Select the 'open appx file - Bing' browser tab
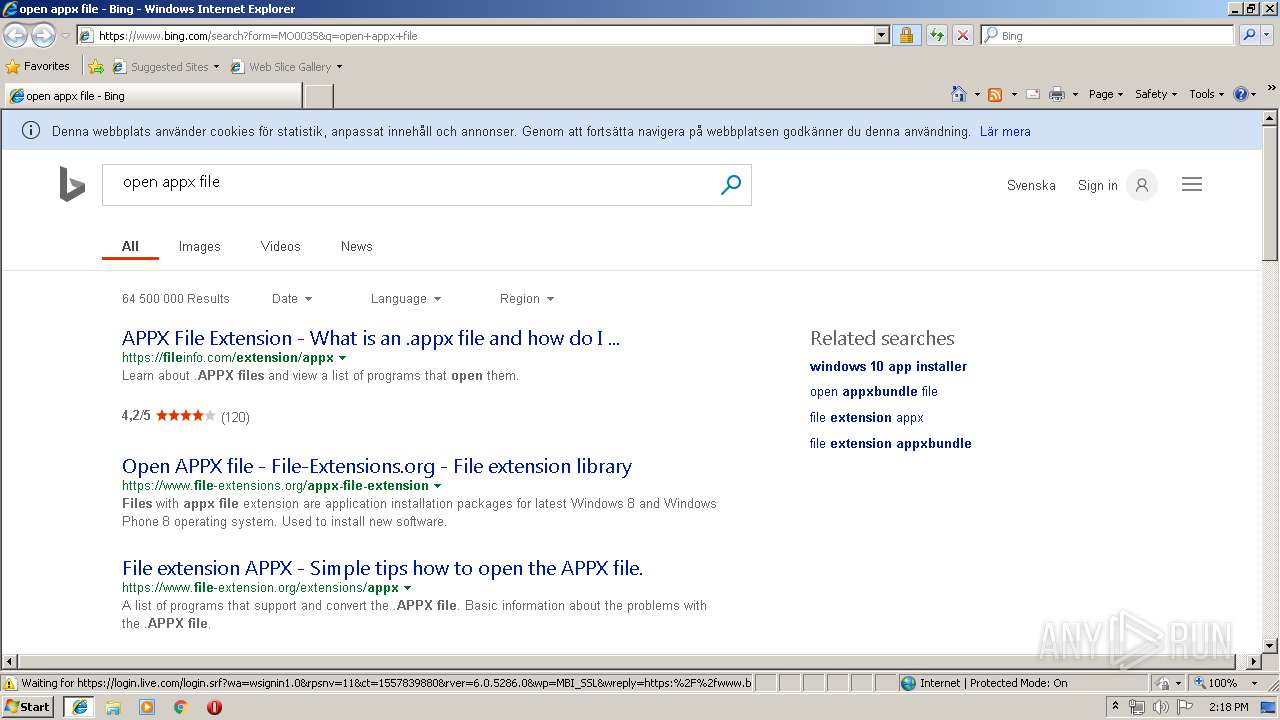Viewport: 1280px width, 720px height. tap(153, 96)
